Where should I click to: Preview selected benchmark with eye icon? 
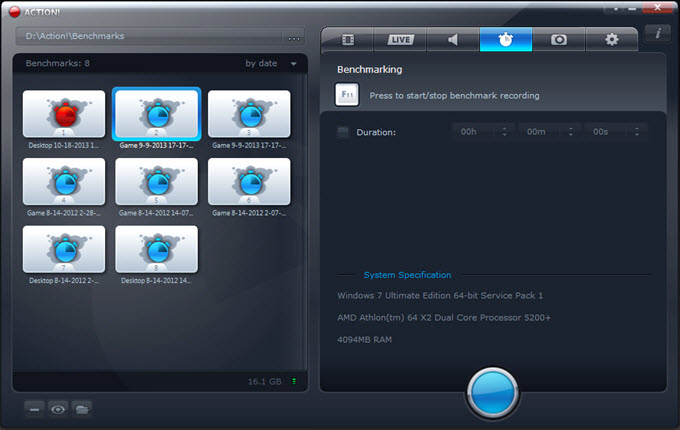pyautogui.click(x=58, y=409)
